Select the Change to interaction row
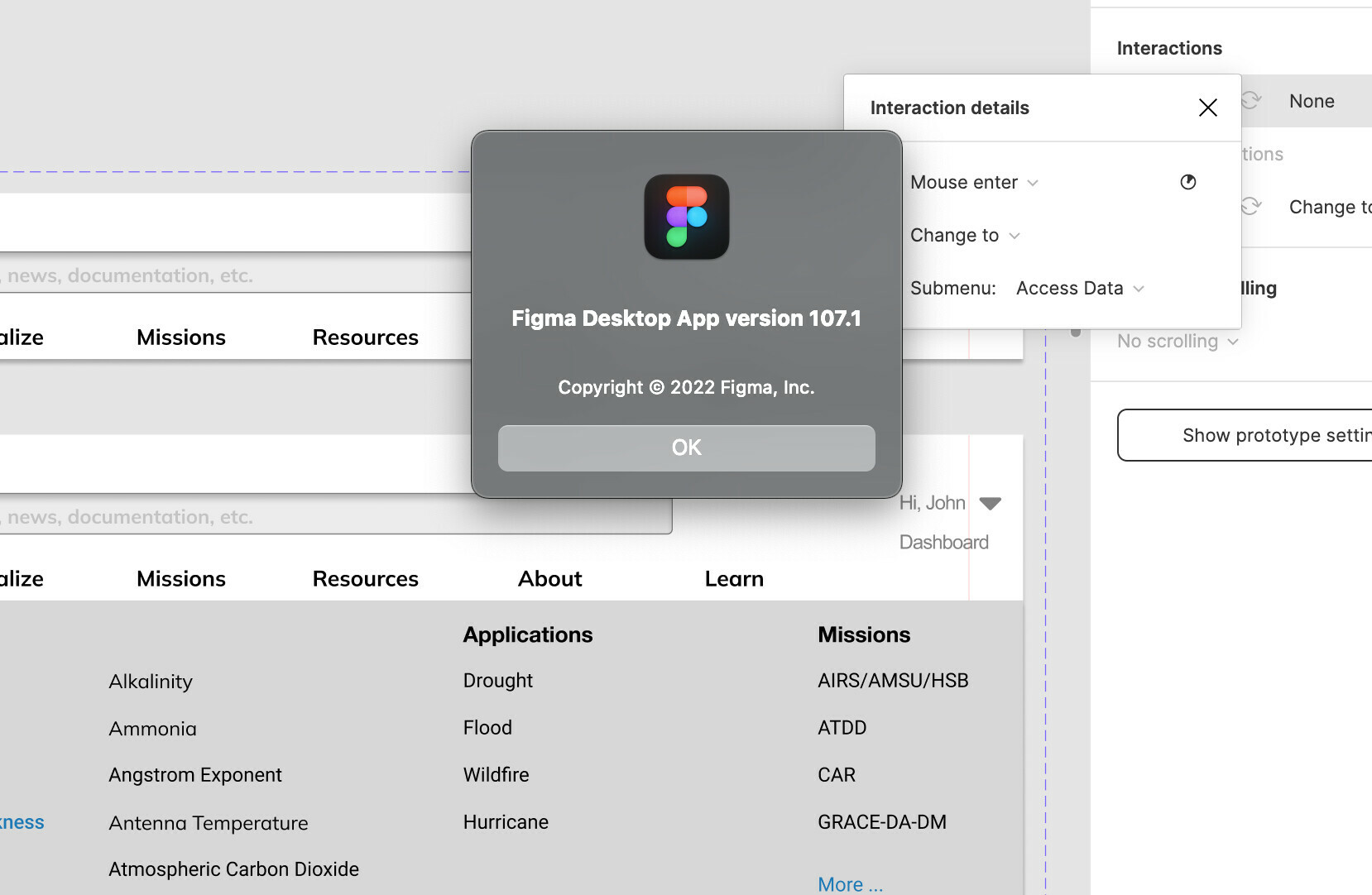Viewport: 1372px width, 895px height. (x=1307, y=207)
